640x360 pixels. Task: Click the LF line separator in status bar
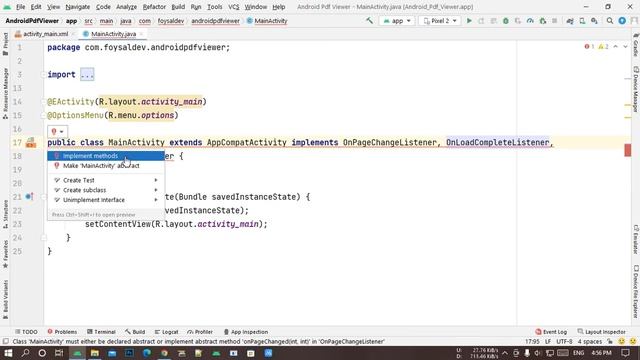coord(548,341)
